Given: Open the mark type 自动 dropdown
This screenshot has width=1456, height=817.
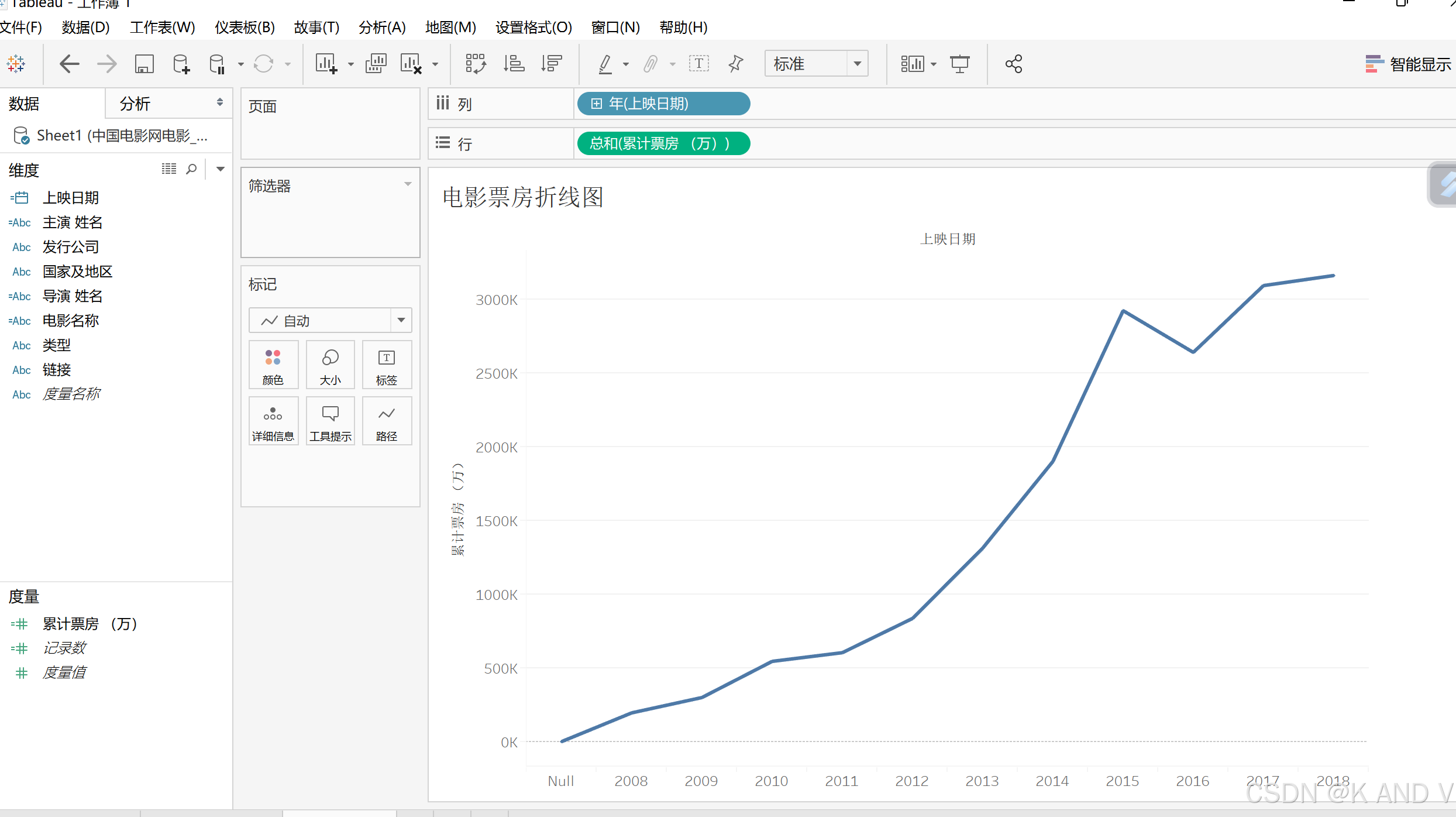Looking at the screenshot, I should point(401,320).
